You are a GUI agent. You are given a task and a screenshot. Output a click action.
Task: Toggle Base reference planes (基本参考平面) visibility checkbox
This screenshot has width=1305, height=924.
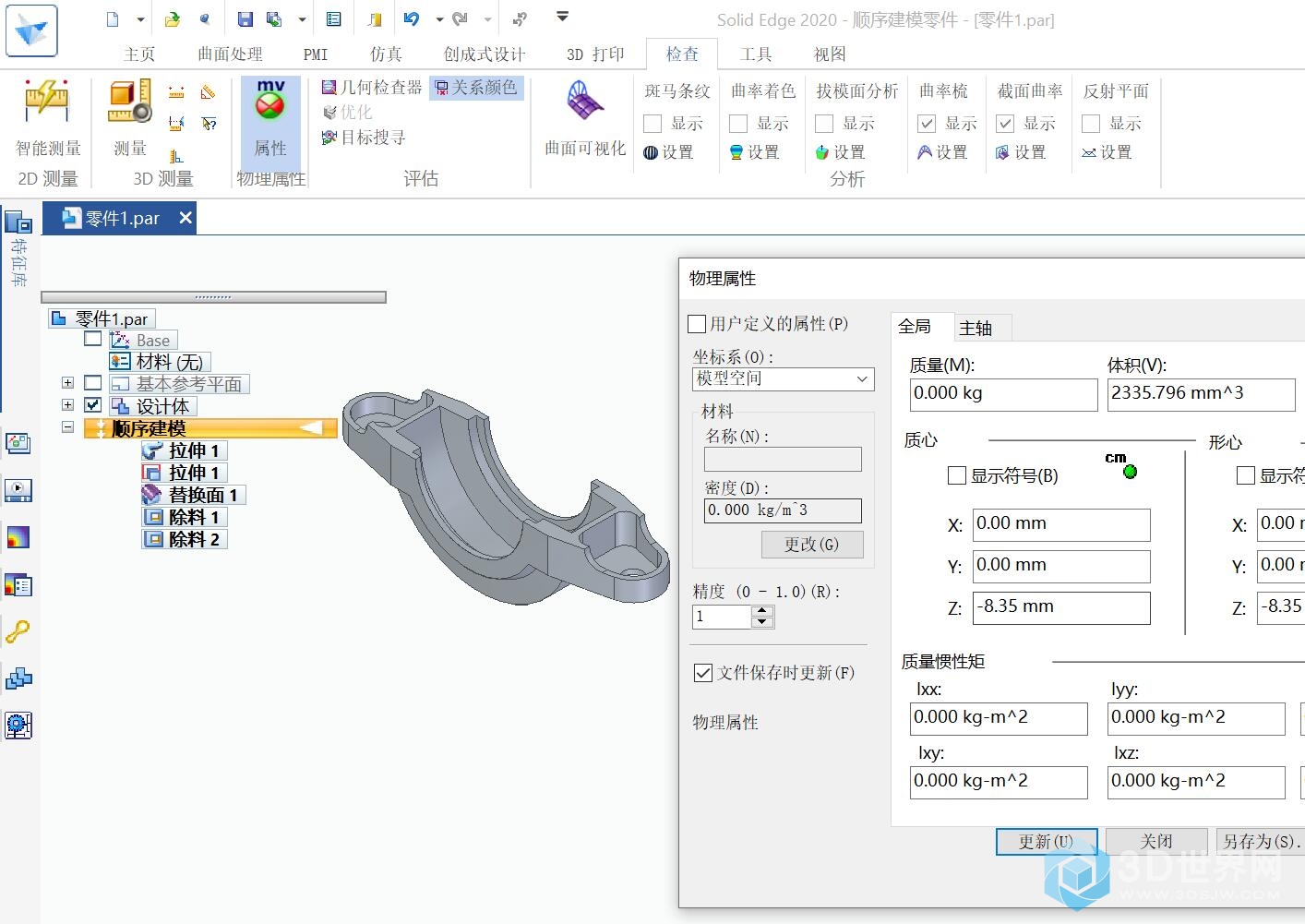[x=93, y=382]
